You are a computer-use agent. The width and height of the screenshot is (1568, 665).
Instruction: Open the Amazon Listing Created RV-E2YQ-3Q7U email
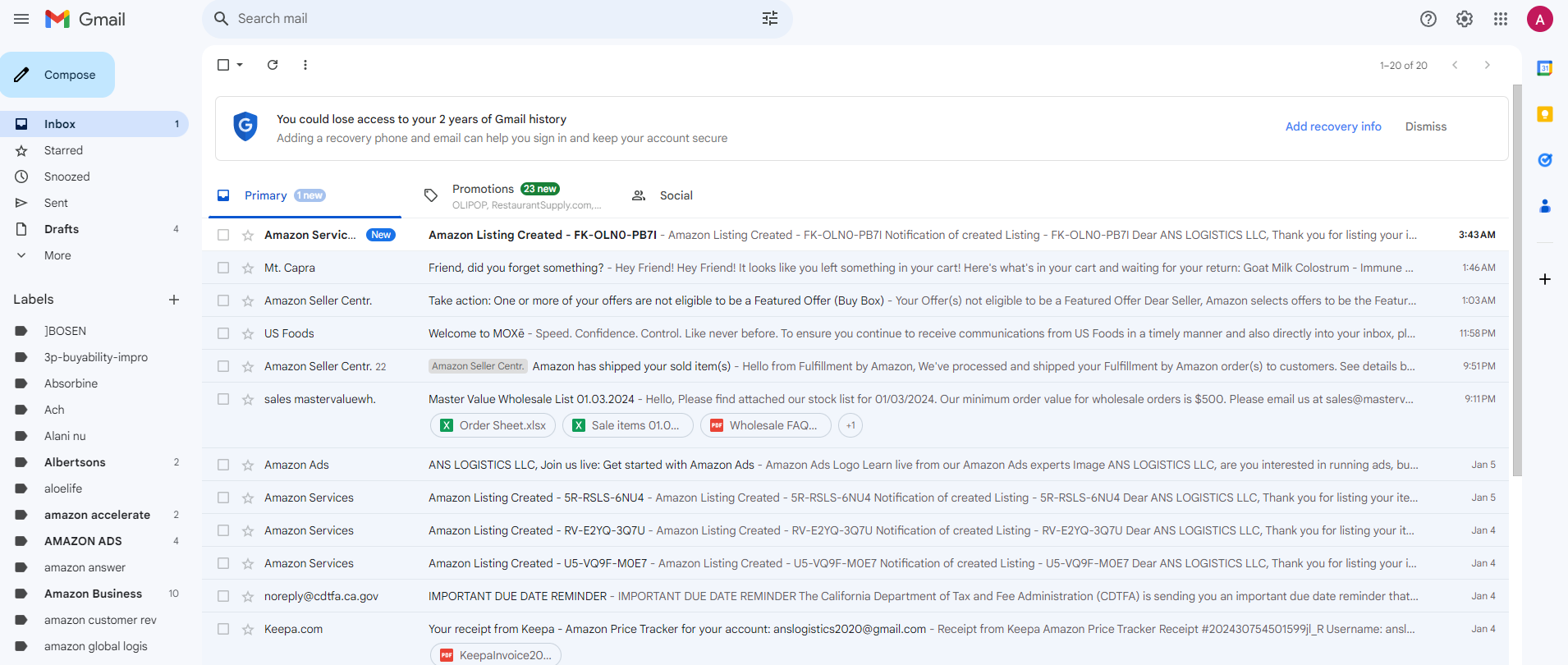[x=855, y=530]
